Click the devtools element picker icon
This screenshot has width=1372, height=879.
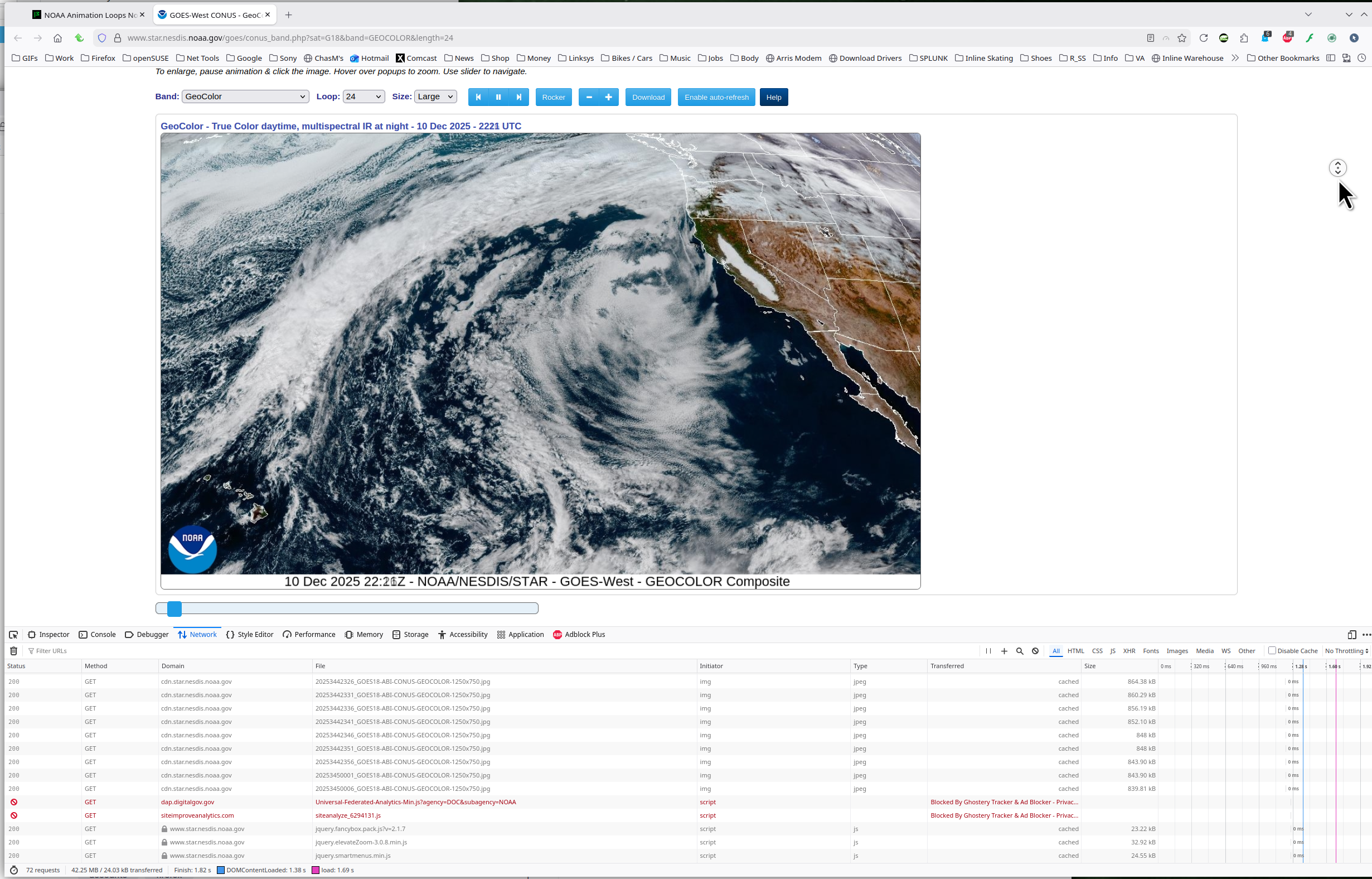pyautogui.click(x=13, y=635)
